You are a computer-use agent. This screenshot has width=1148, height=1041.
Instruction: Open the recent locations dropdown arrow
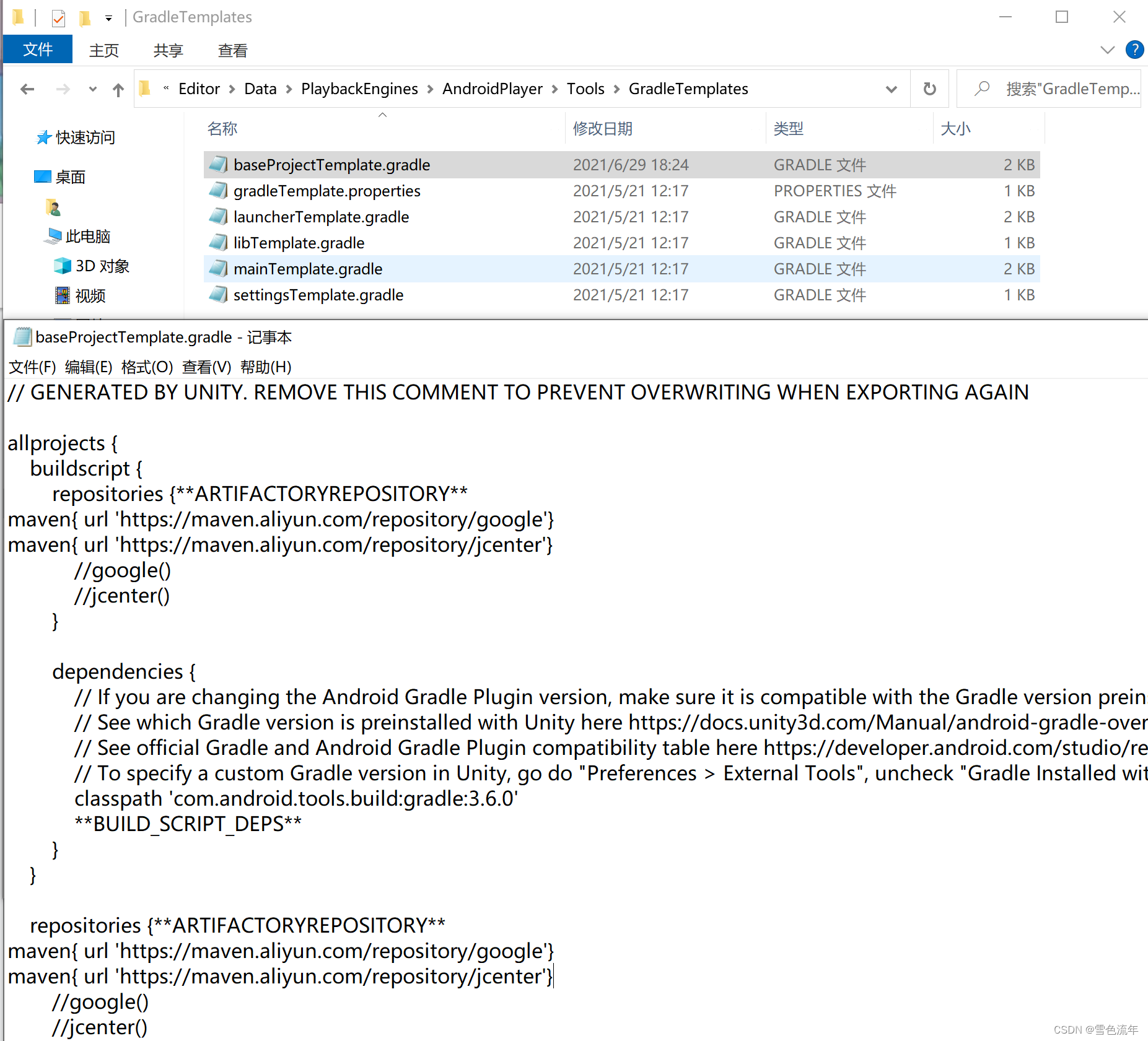(93, 89)
